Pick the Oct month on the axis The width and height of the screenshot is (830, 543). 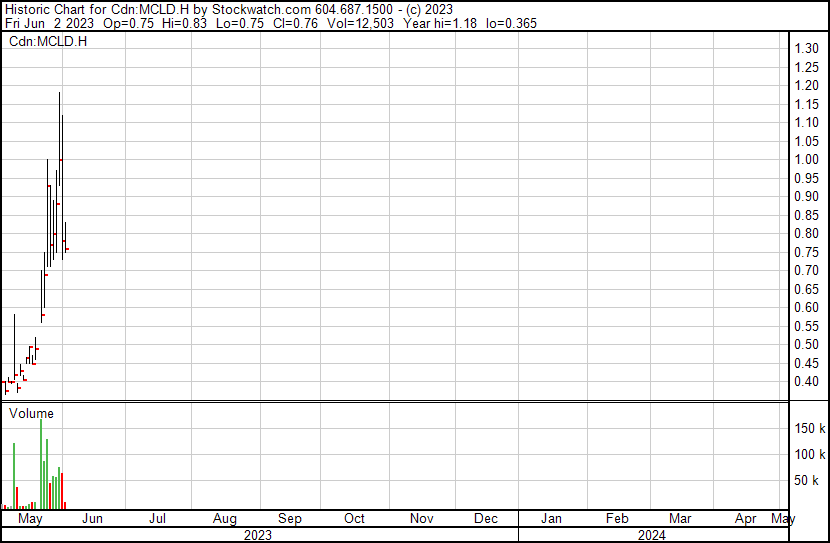click(354, 519)
